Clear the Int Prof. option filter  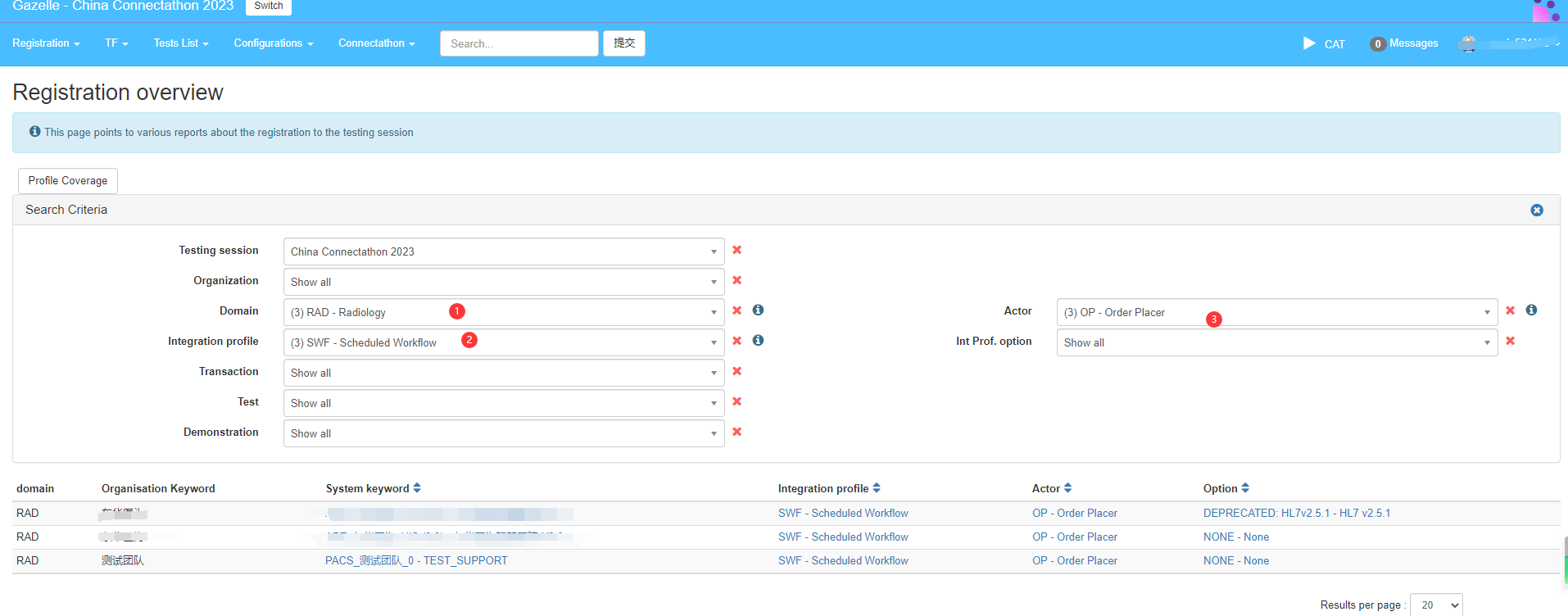click(x=1510, y=341)
